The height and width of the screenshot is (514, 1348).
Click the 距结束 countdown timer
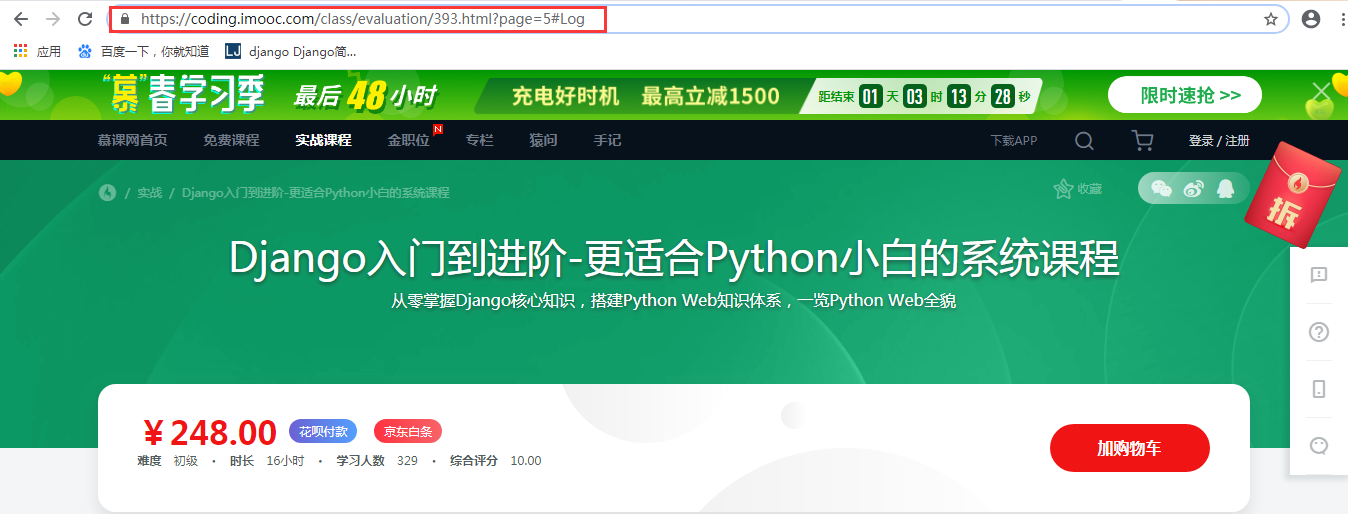click(x=925, y=96)
